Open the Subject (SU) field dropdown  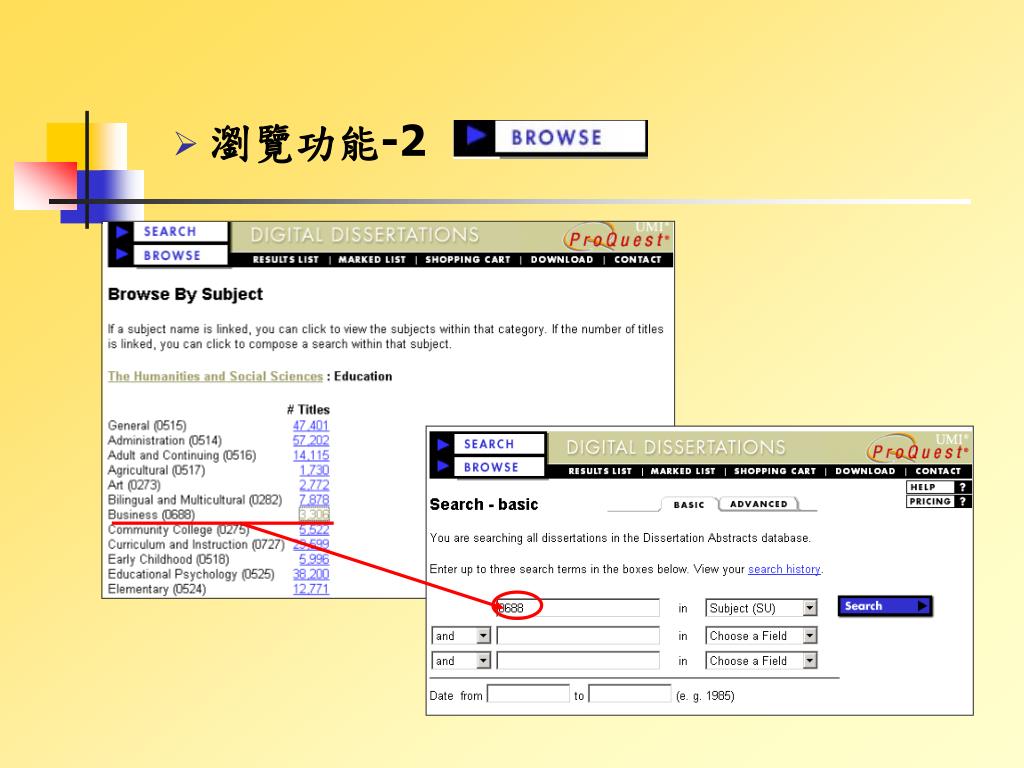click(x=761, y=608)
